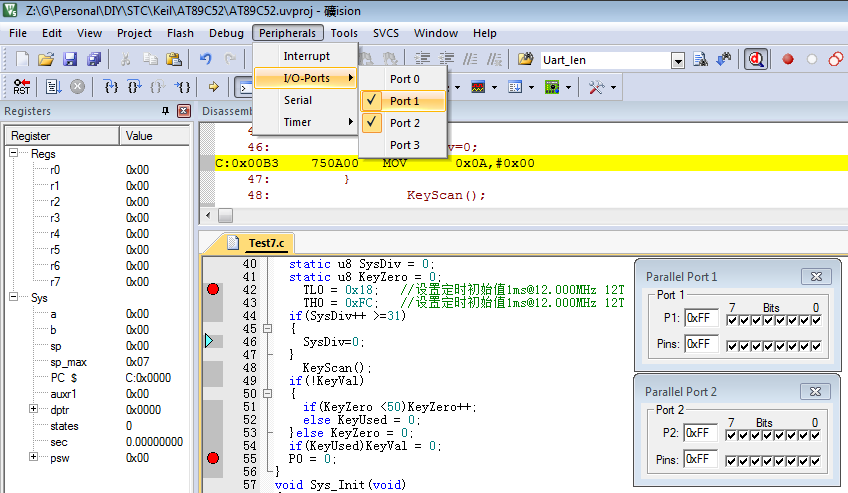Toggle P2 bit 7 checkbox in Parallel Port 2
Viewport: 848px width, 493px height.
click(x=731, y=435)
